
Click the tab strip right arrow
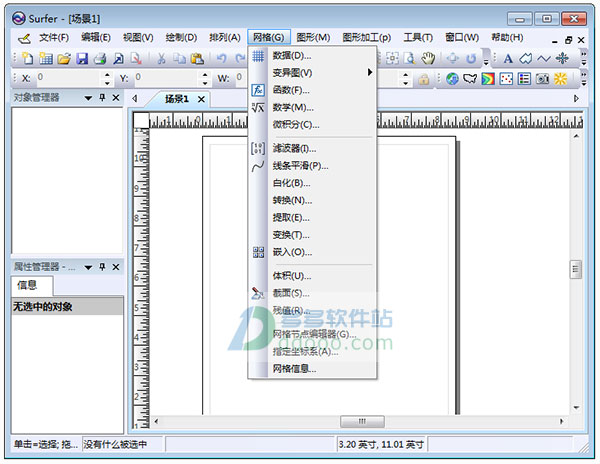click(576, 99)
